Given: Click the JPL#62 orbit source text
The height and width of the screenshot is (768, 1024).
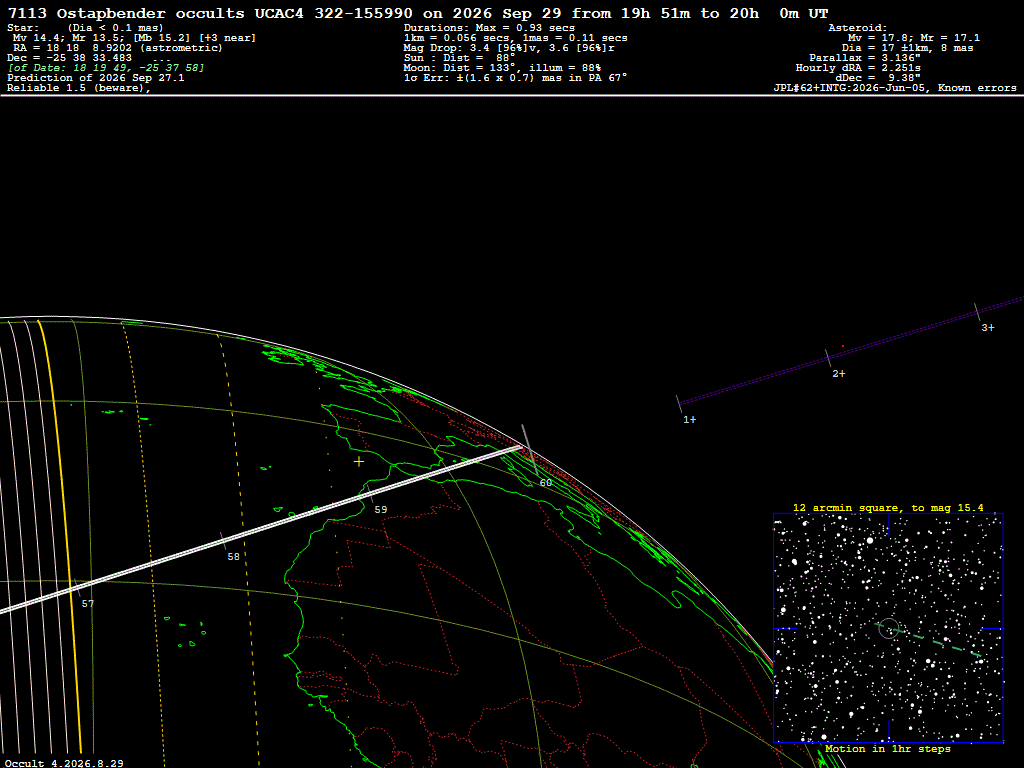Looking at the screenshot, I should pyautogui.click(x=895, y=88).
